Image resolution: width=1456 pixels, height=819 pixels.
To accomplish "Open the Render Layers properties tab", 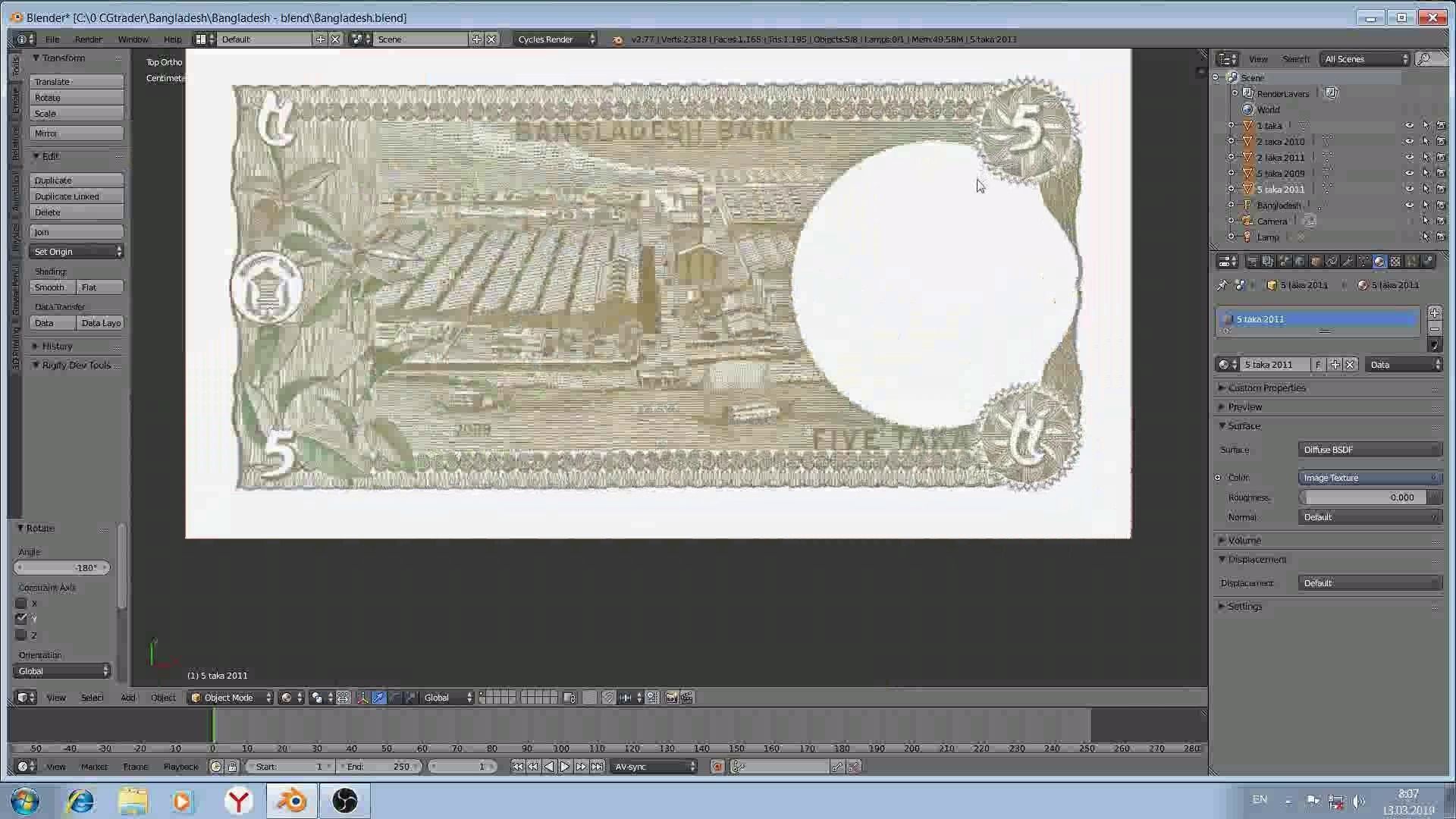I will [x=1267, y=262].
